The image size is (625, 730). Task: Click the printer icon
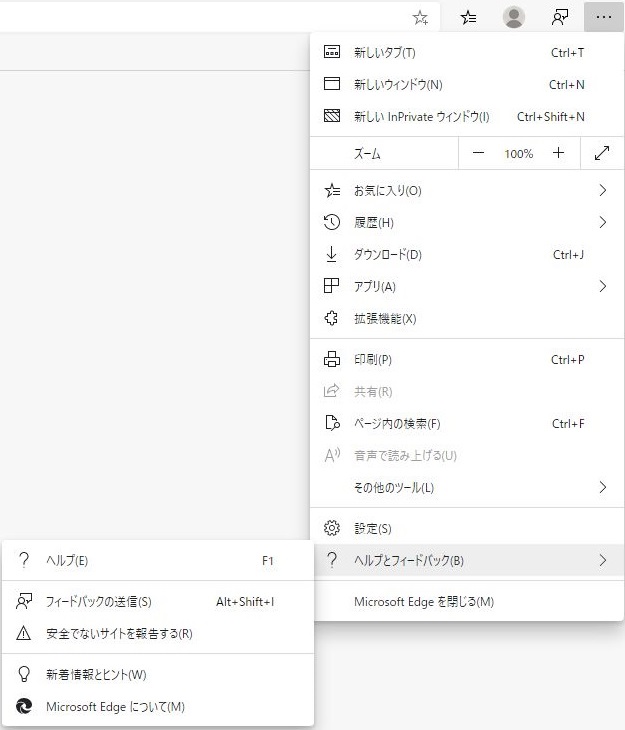(x=332, y=359)
